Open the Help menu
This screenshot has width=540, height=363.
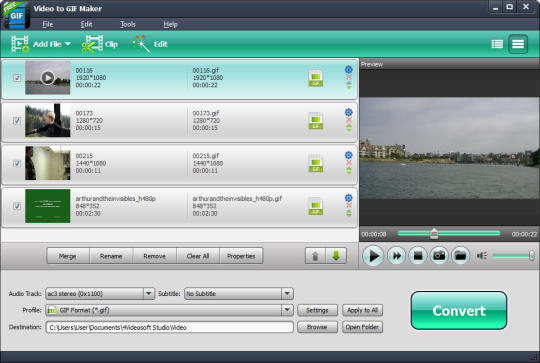pyautogui.click(x=170, y=24)
